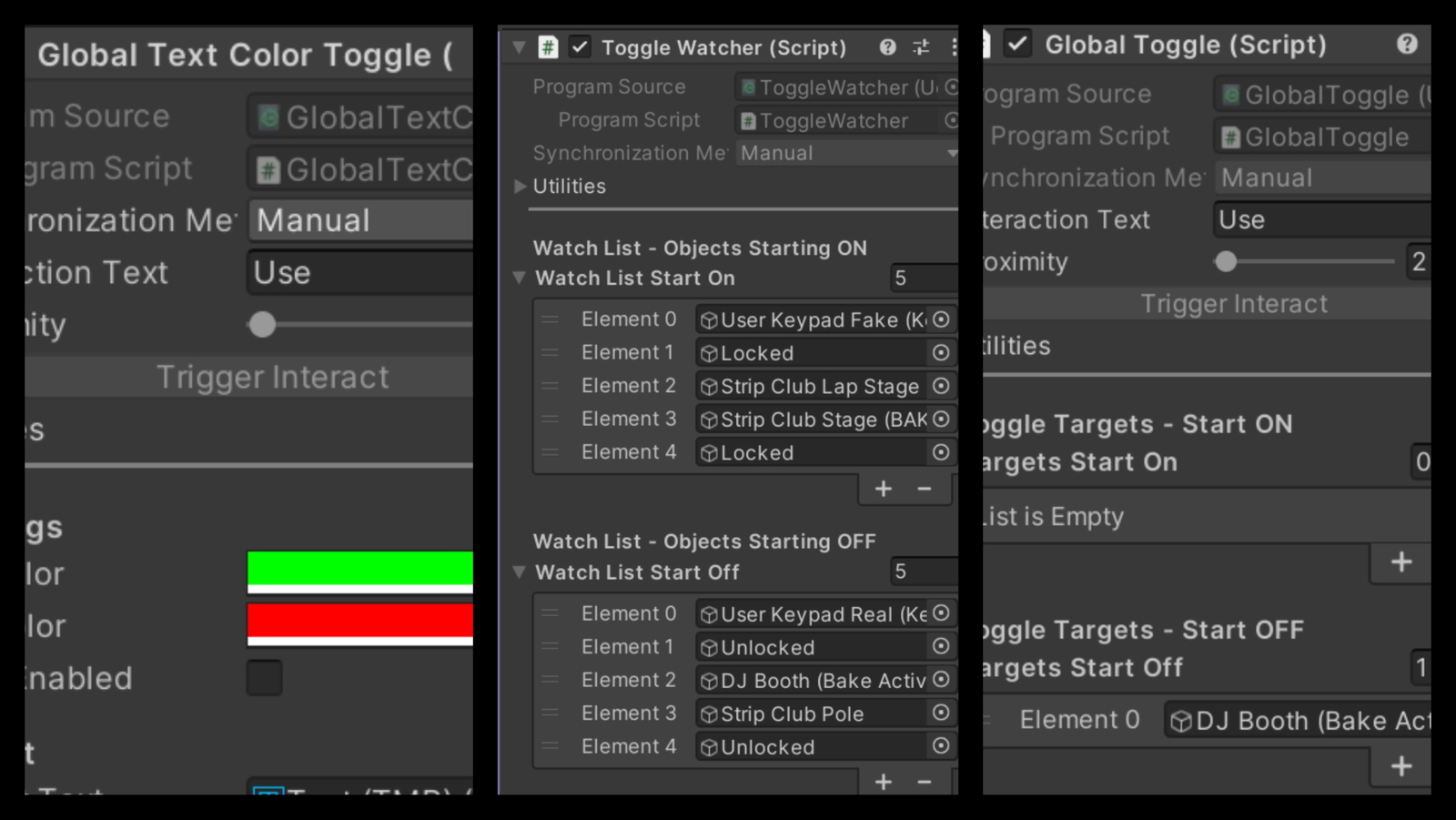Image resolution: width=1456 pixels, height=820 pixels.
Task: Check the Enabled box below color swatches
Action: (x=264, y=678)
